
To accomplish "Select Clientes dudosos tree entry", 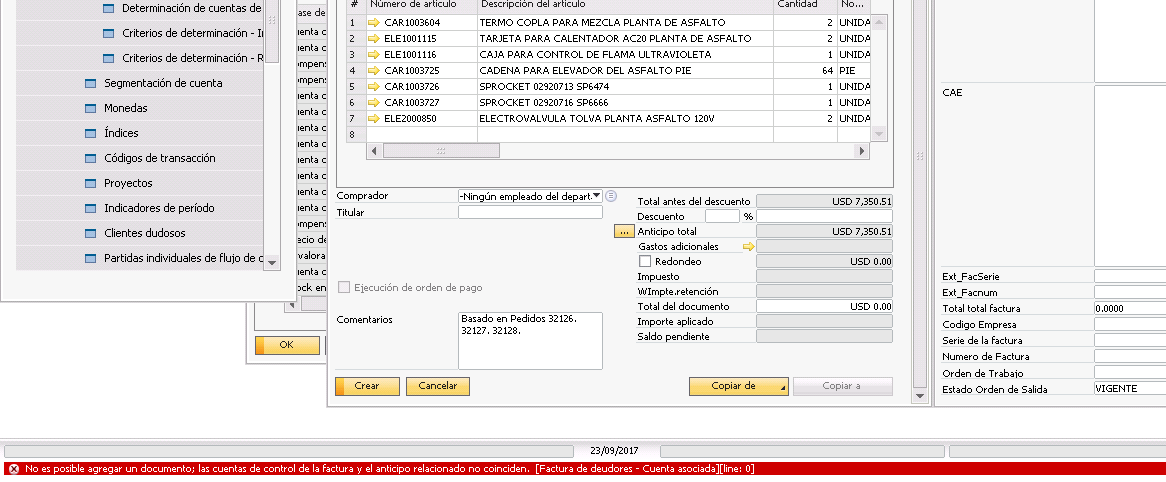I will 145,234.
